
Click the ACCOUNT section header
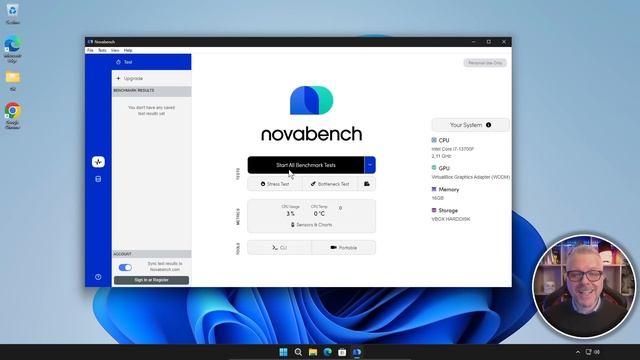(x=151, y=254)
